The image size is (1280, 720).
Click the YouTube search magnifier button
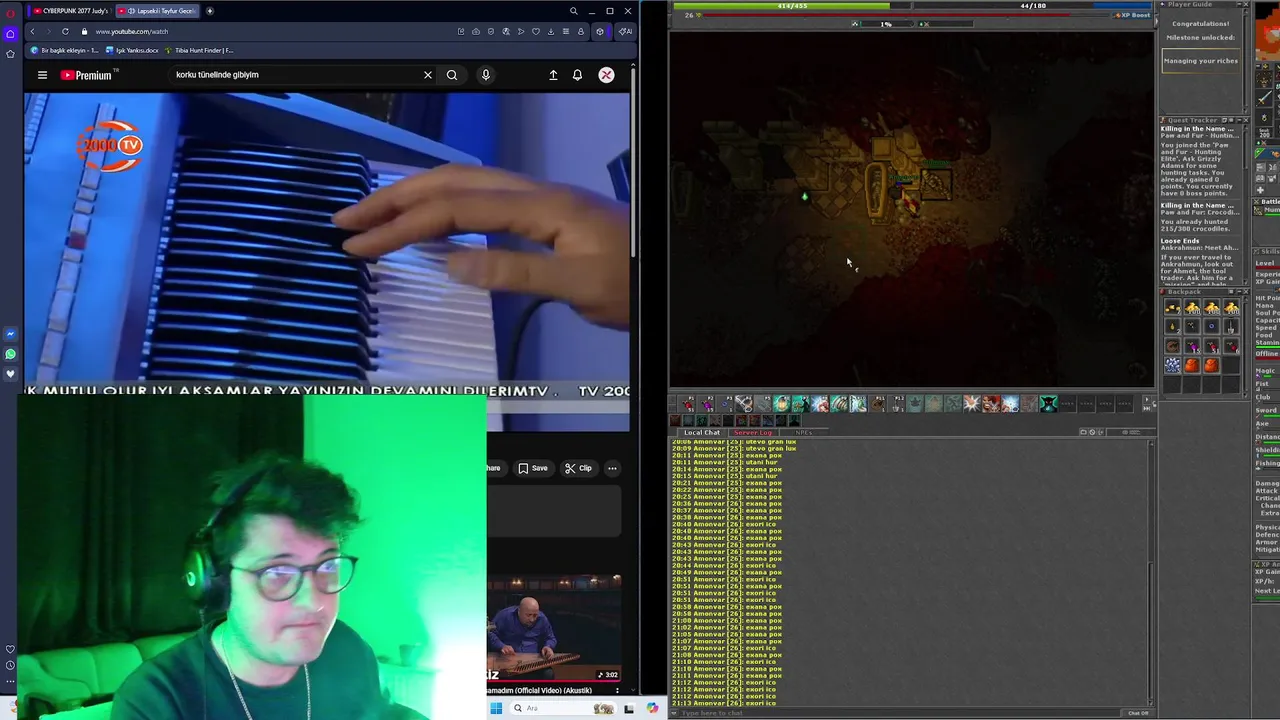(x=452, y=75)
